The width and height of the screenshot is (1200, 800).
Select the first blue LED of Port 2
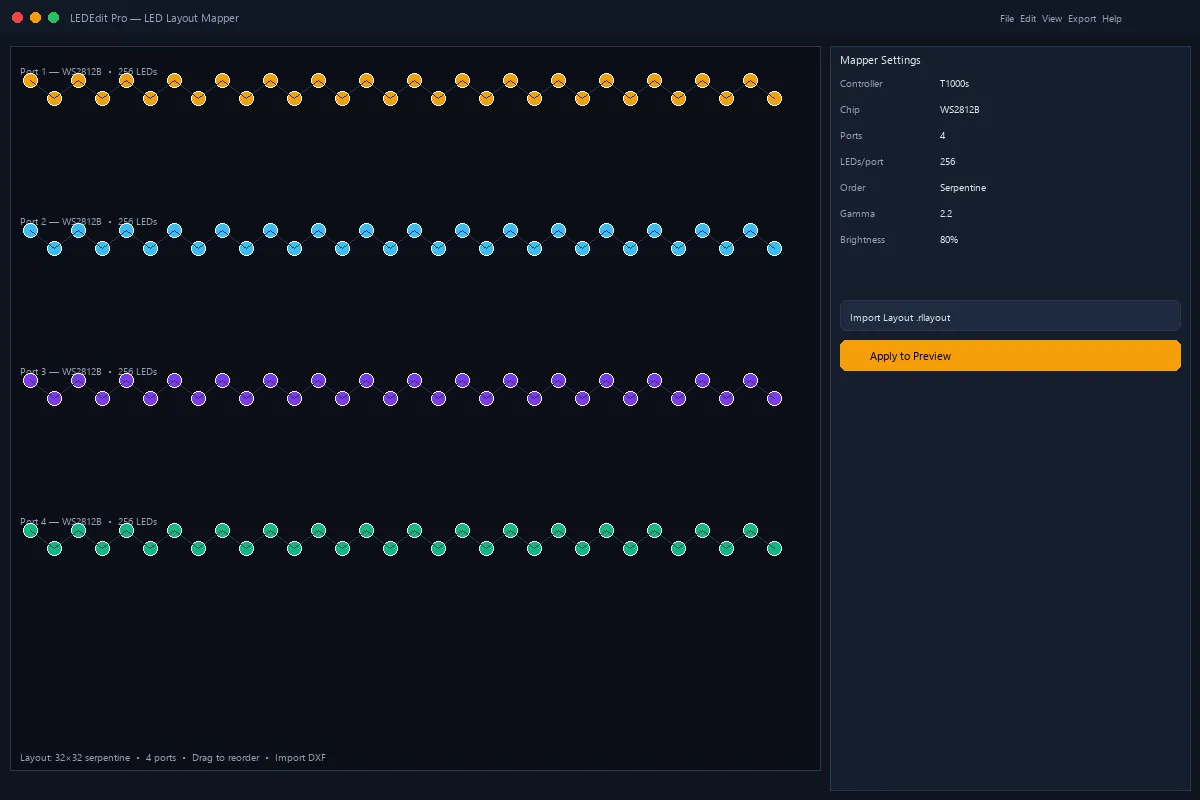coord(30,230)
